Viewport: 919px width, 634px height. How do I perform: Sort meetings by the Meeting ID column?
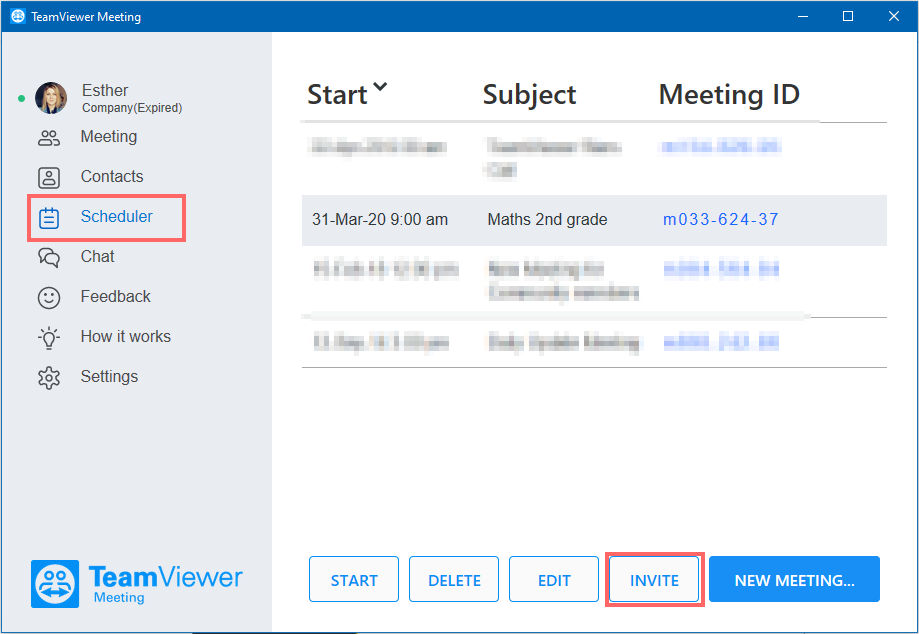pyautogui.click(x=729, y=94)
